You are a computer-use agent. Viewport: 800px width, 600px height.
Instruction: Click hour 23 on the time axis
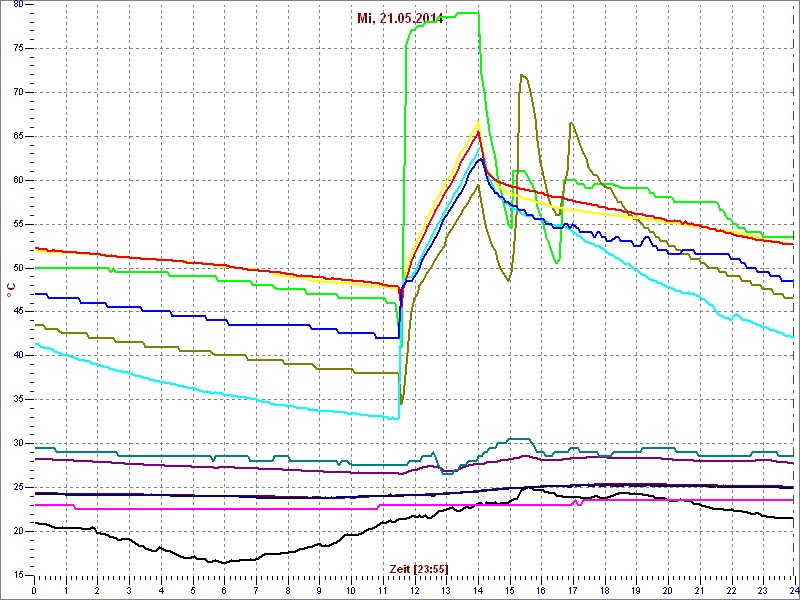(763, 590)
